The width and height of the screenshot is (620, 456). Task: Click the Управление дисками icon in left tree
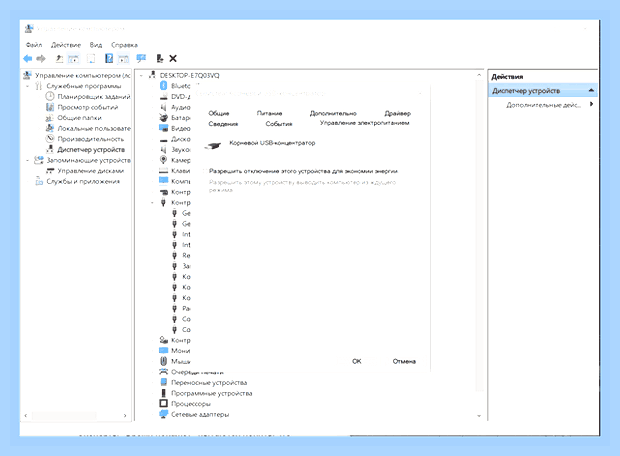point(50,170)
